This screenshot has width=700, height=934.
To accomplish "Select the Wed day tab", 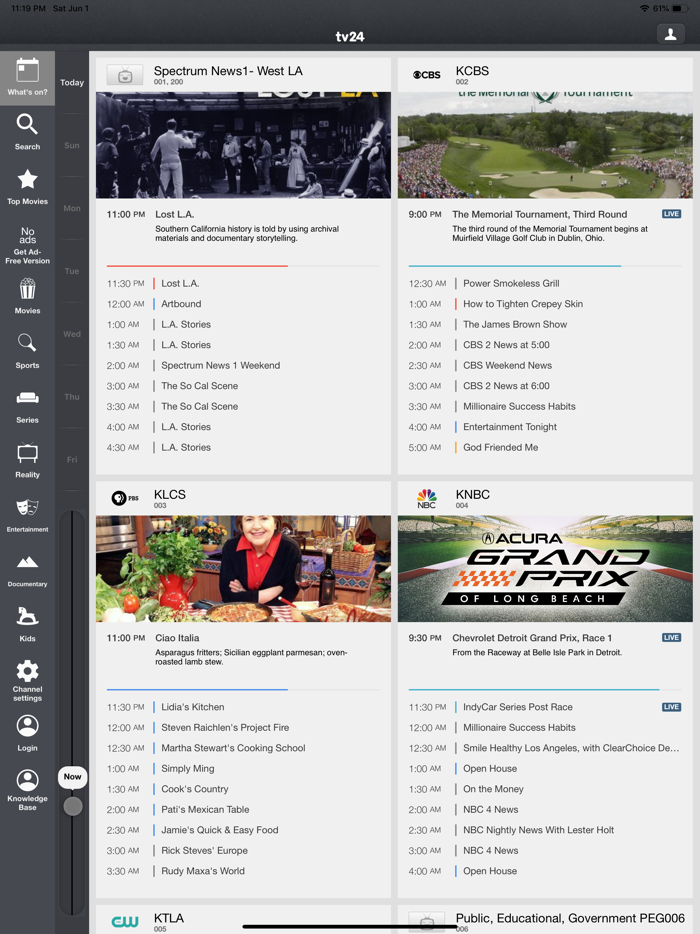I will (x=72, y=334).
